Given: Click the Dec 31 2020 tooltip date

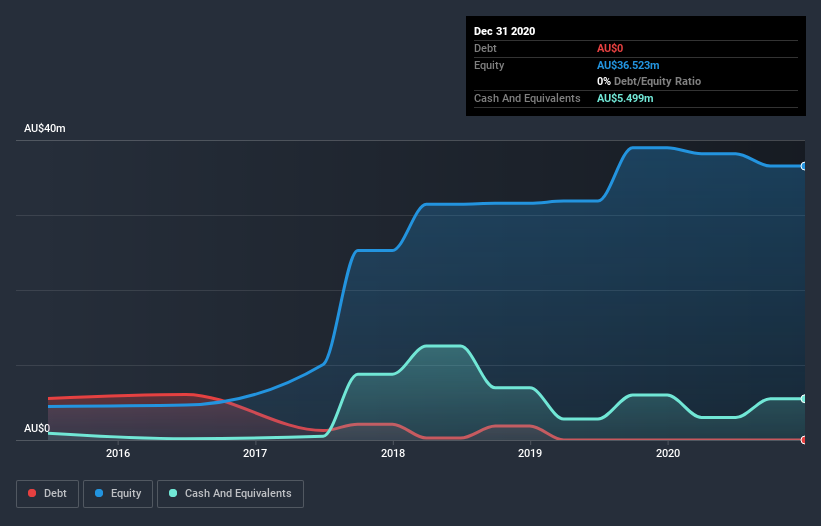Looking at the screenshot, I should (504, 31).
